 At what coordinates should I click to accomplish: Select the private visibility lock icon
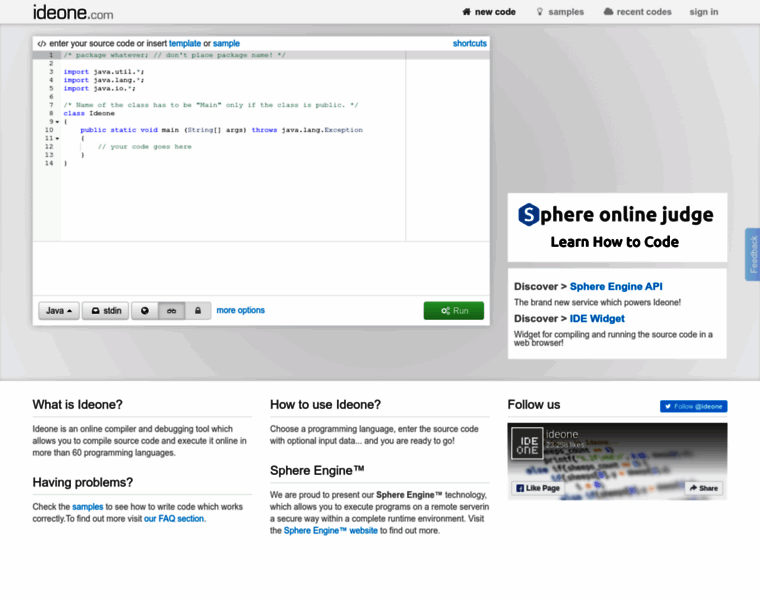pyautogui.click(x=198, y=311)
